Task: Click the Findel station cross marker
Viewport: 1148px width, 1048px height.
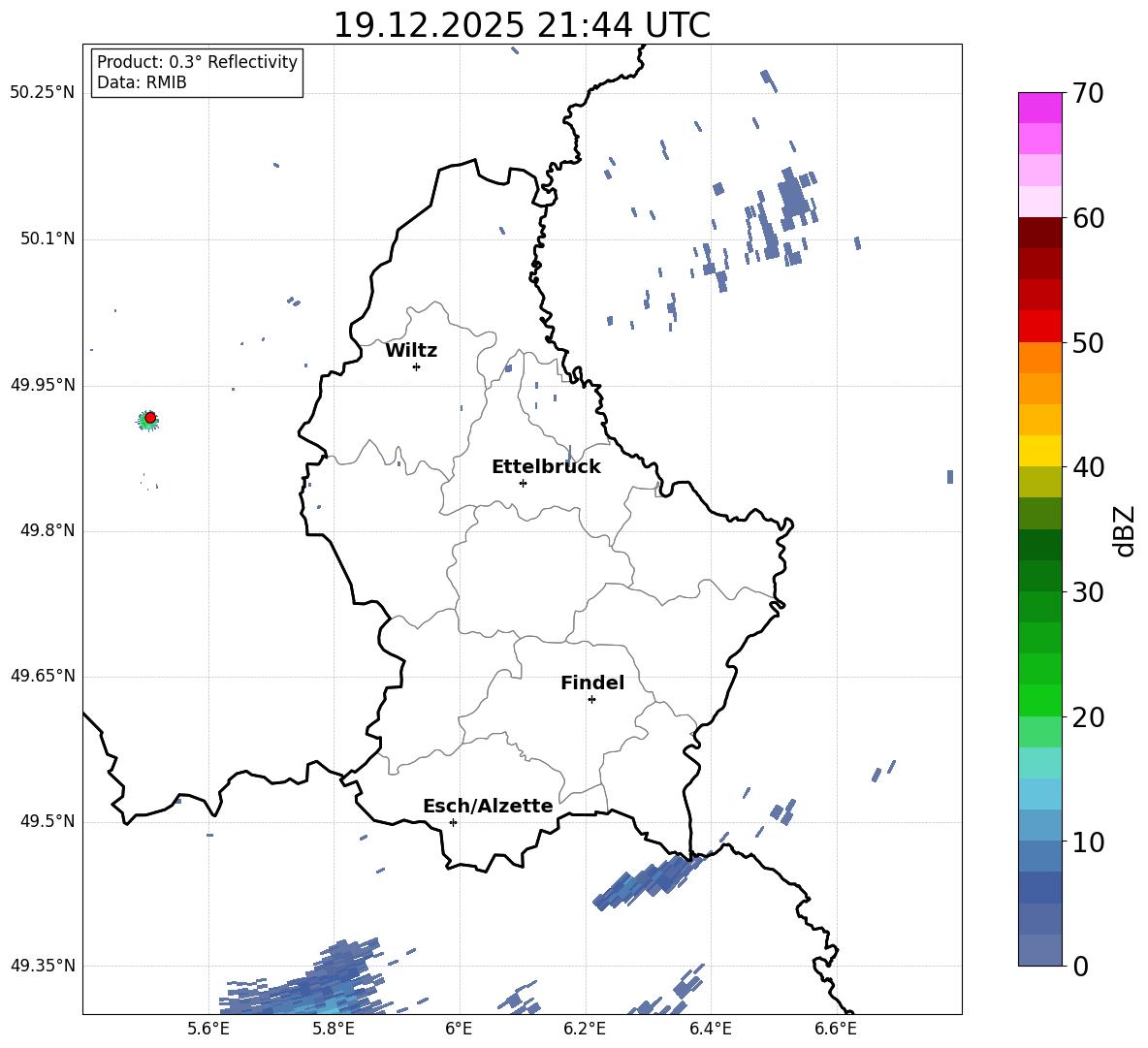Action: (591, 699)
